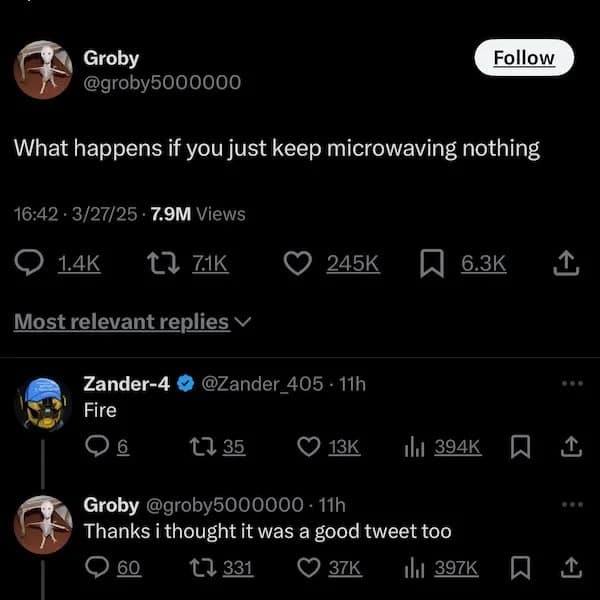The height and width of the screenshot is (600, 600).
Task: Bookmark the main tweet
Action: point(430,263)
